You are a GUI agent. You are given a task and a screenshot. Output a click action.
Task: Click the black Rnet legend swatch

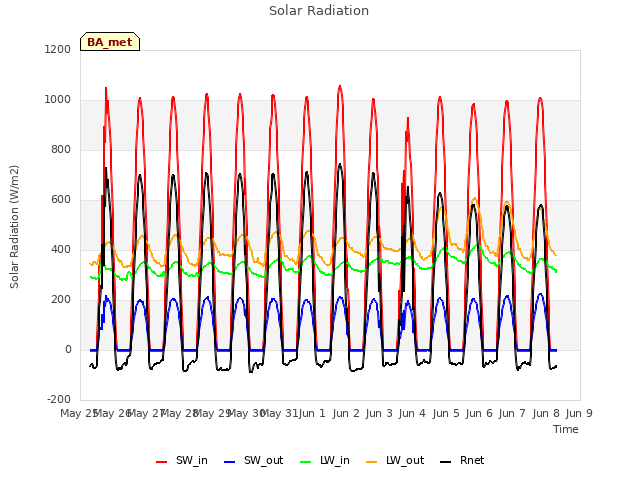point(446,462)
